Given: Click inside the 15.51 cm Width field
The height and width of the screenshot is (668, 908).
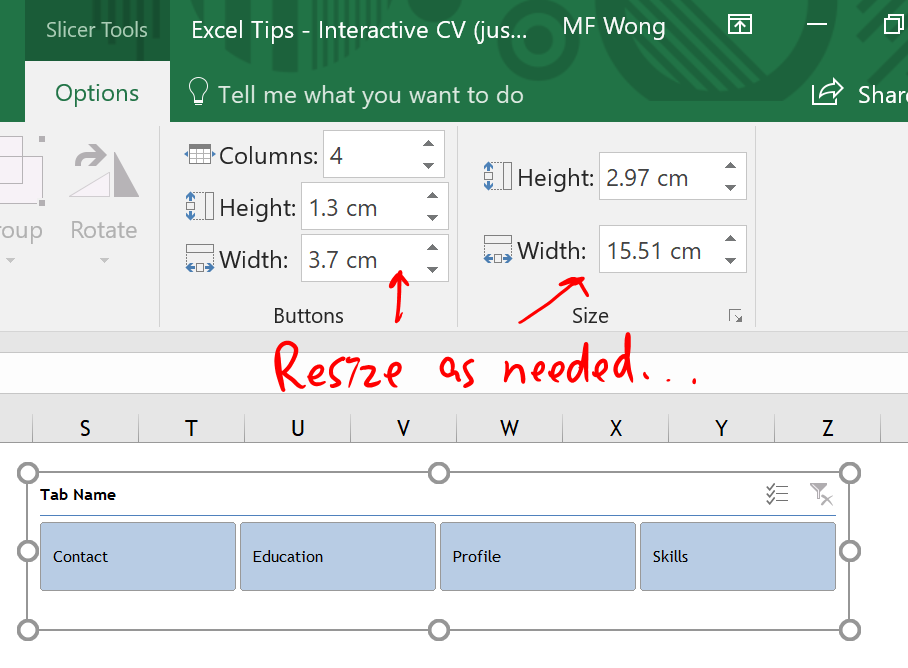Looking at the screenshot, I should tap(655, 249).
